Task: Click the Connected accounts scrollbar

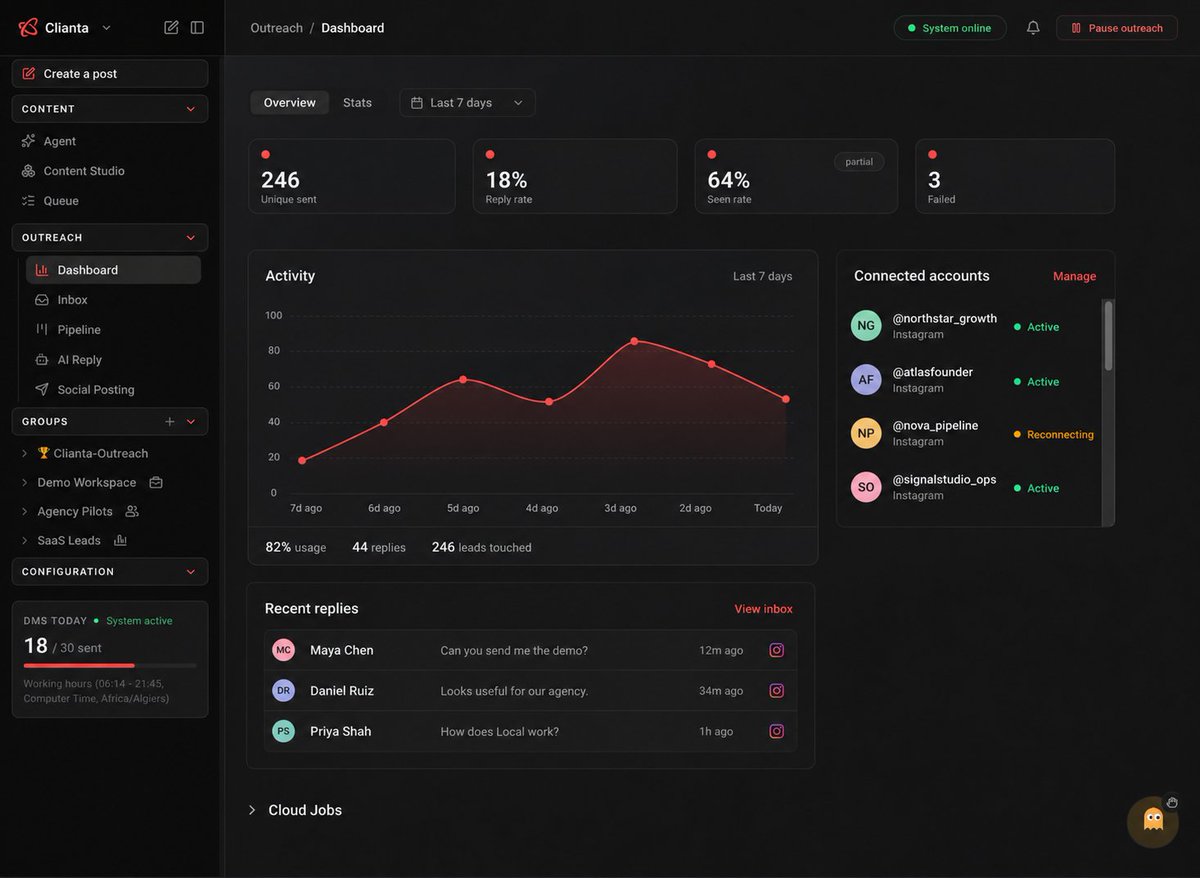Action: tap(1107, 336)
